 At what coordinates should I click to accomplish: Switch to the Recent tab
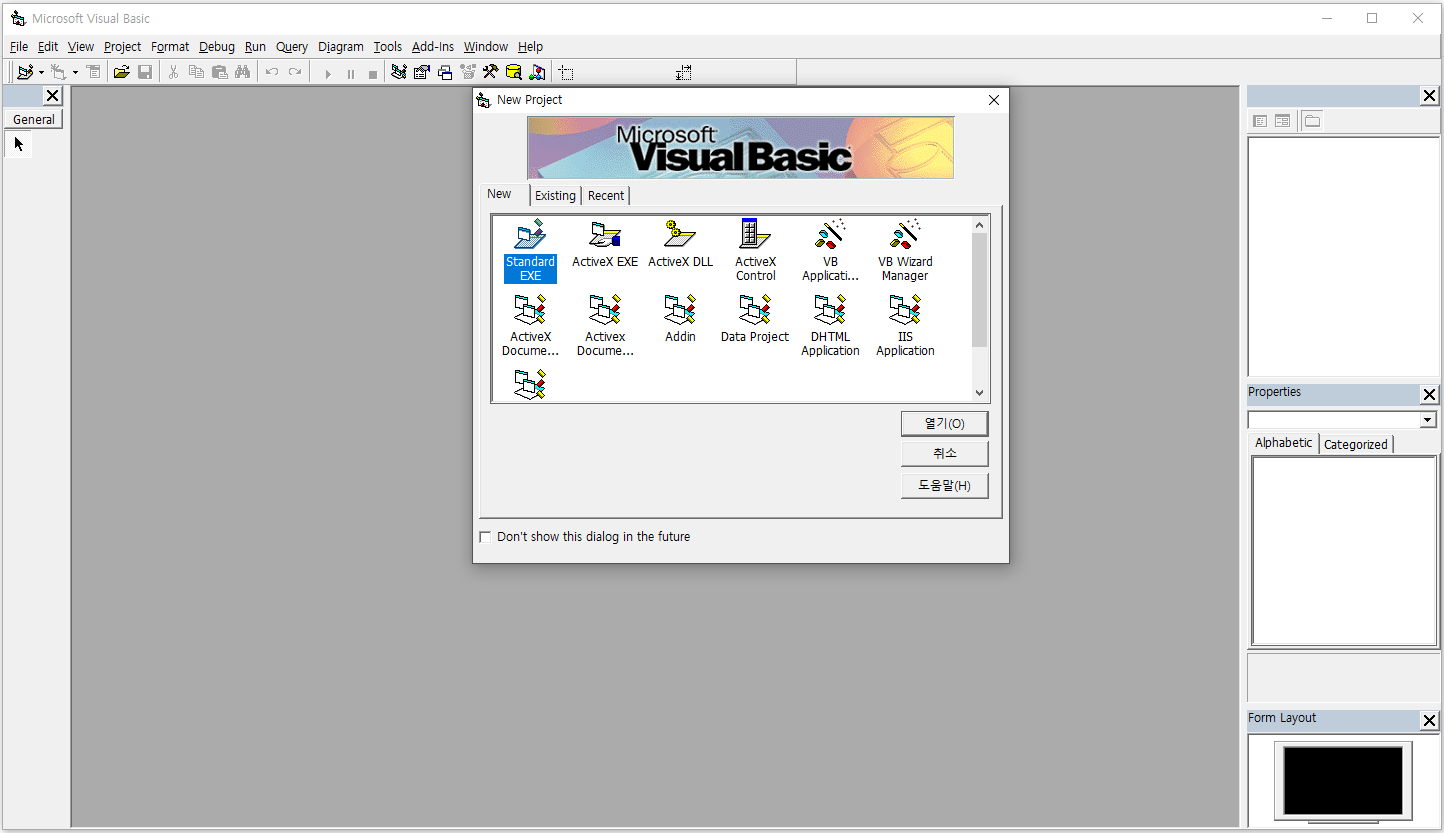(606, 196)
